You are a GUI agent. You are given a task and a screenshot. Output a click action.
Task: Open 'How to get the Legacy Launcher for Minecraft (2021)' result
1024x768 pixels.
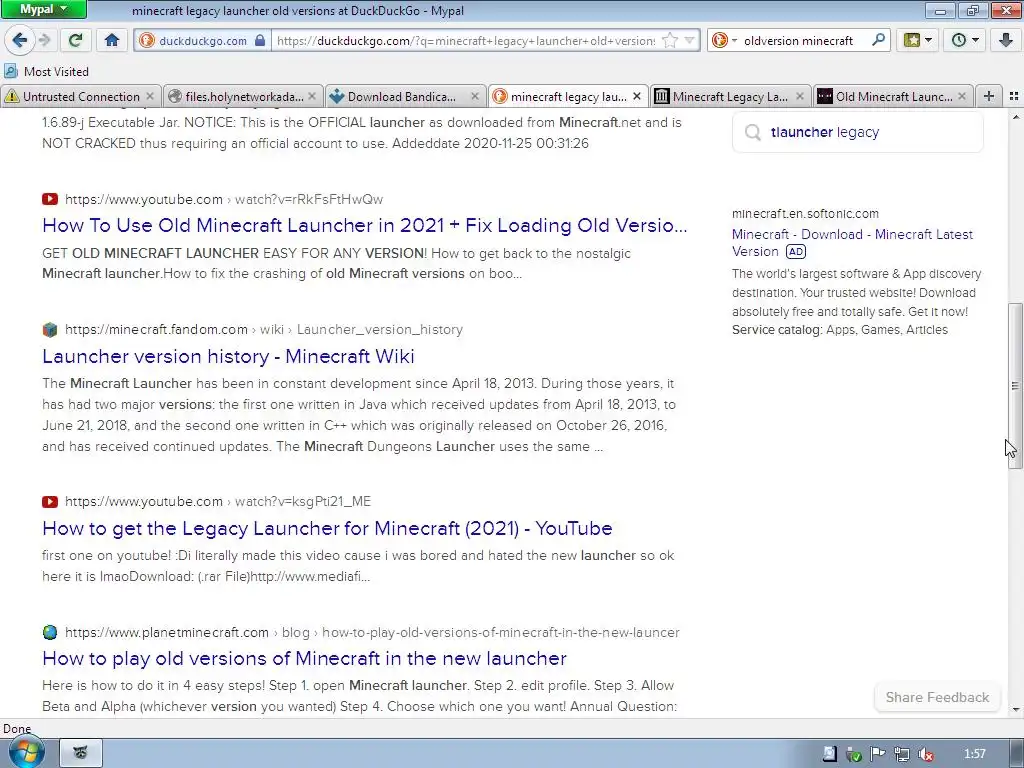tap(327, 528)
